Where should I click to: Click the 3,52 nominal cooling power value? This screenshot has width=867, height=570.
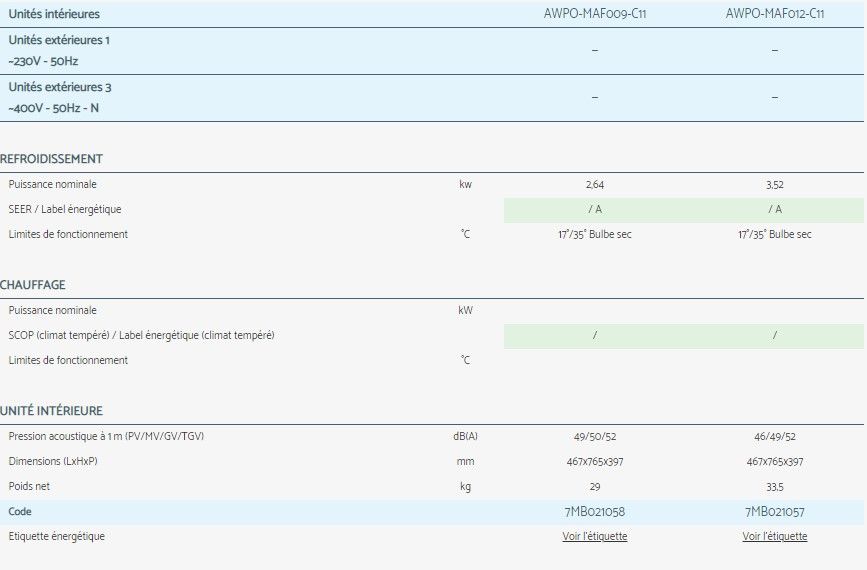(774, 185)
